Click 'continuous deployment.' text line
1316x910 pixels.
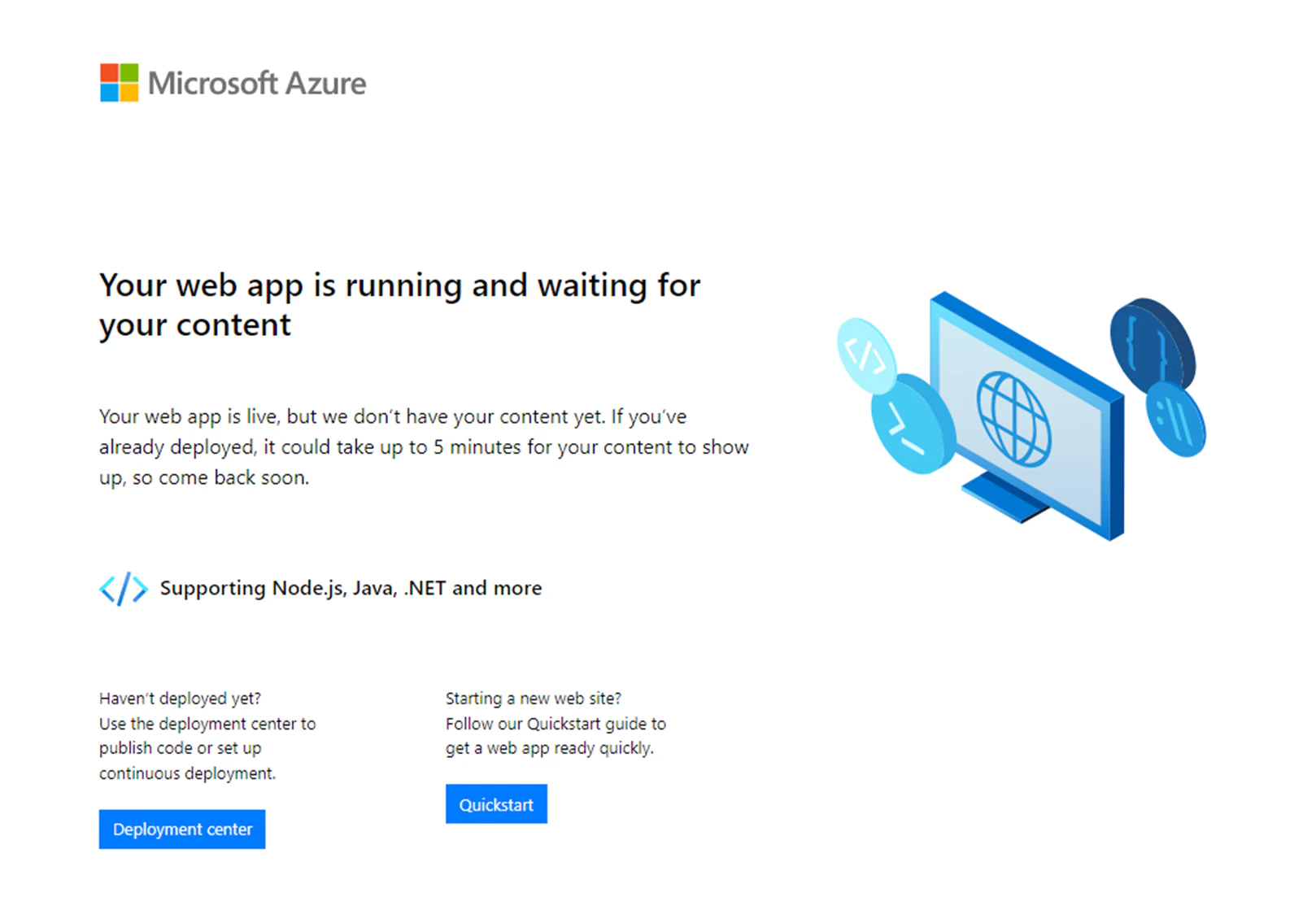(188, 773)
